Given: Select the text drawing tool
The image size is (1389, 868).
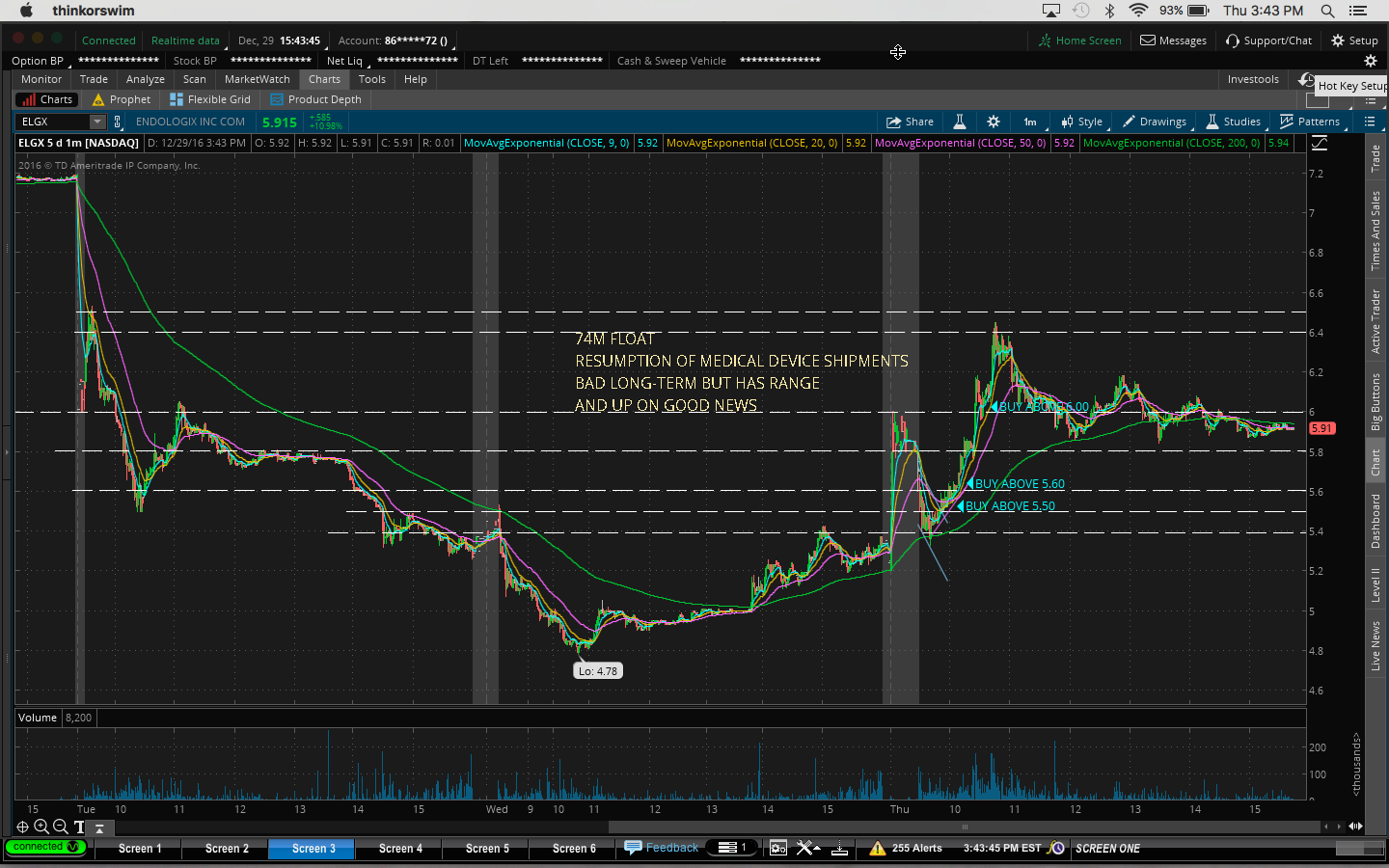Looking at the screenshot, I should pyautogui.click(x=79, y=827).
